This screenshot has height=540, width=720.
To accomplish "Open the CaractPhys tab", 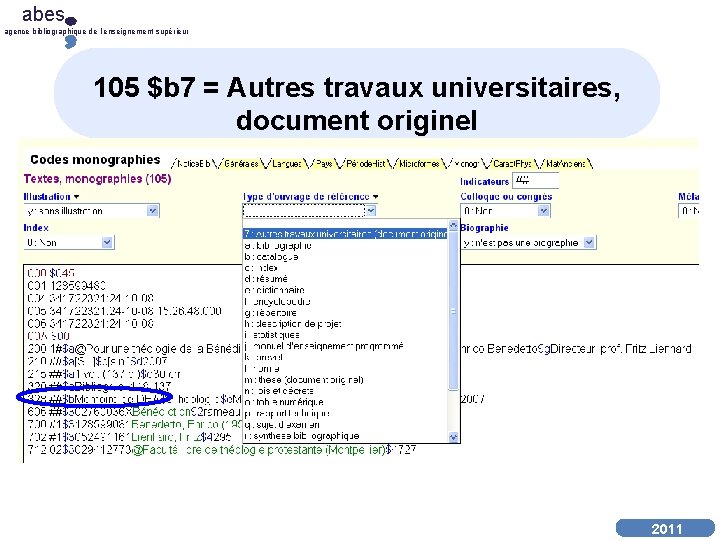I will pyautogui.click(x=512, y=163).
